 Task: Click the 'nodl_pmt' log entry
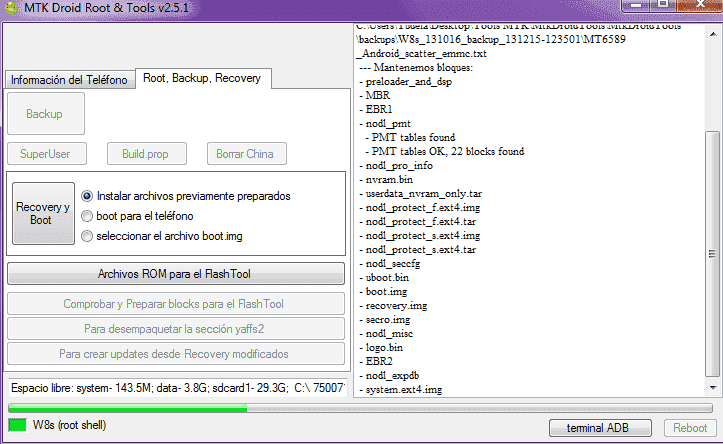click(388, 124)
